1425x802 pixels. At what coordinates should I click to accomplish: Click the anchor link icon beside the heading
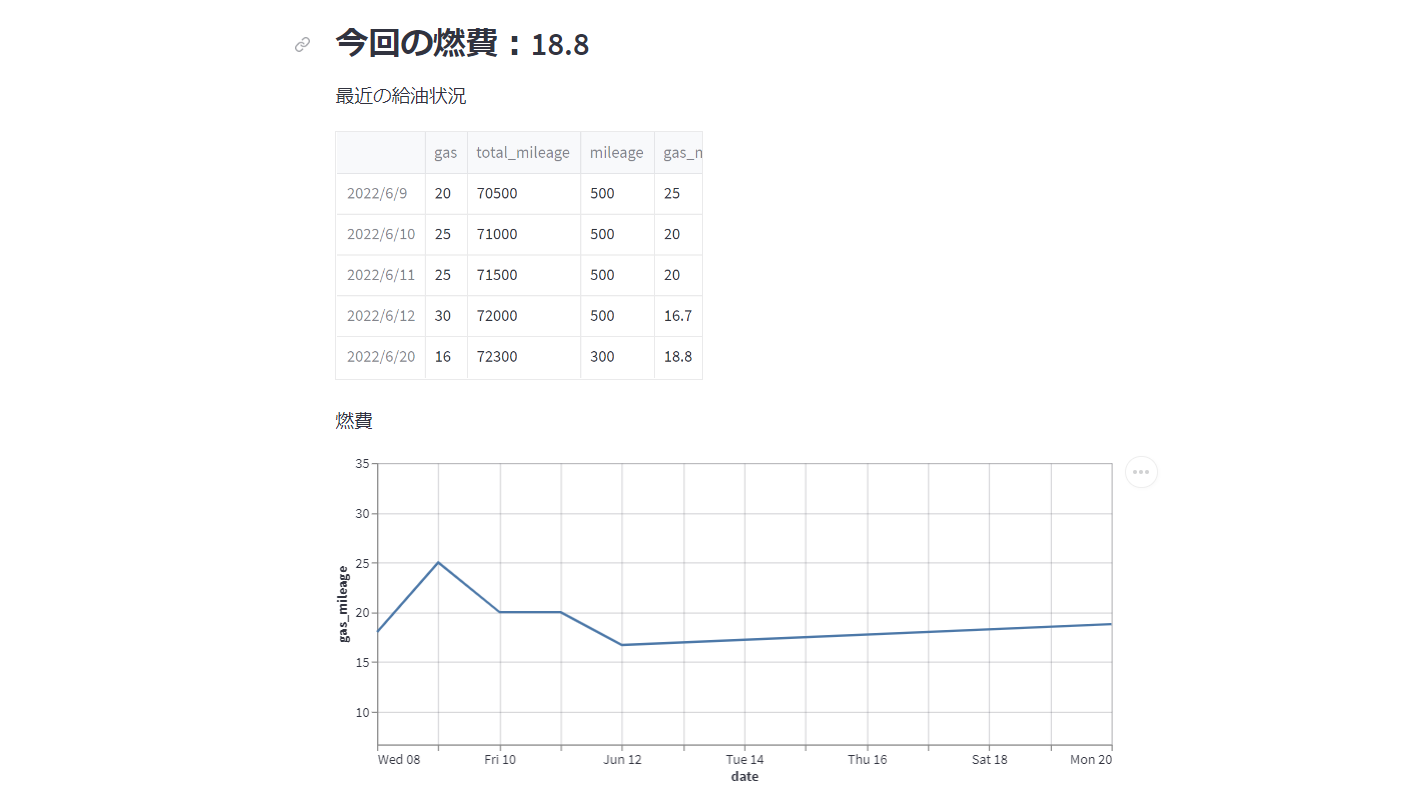(301, 44)
